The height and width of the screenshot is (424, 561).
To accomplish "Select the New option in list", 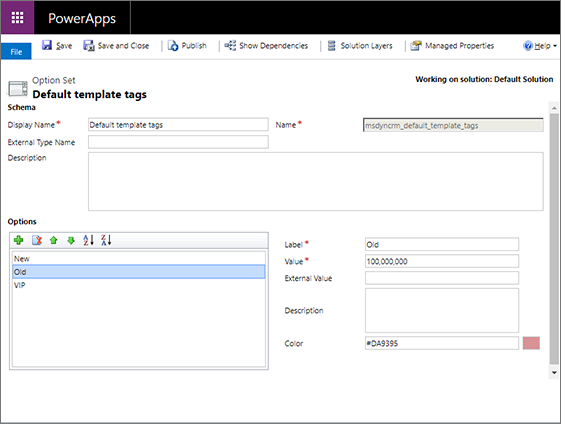I will tap(139, 258).
